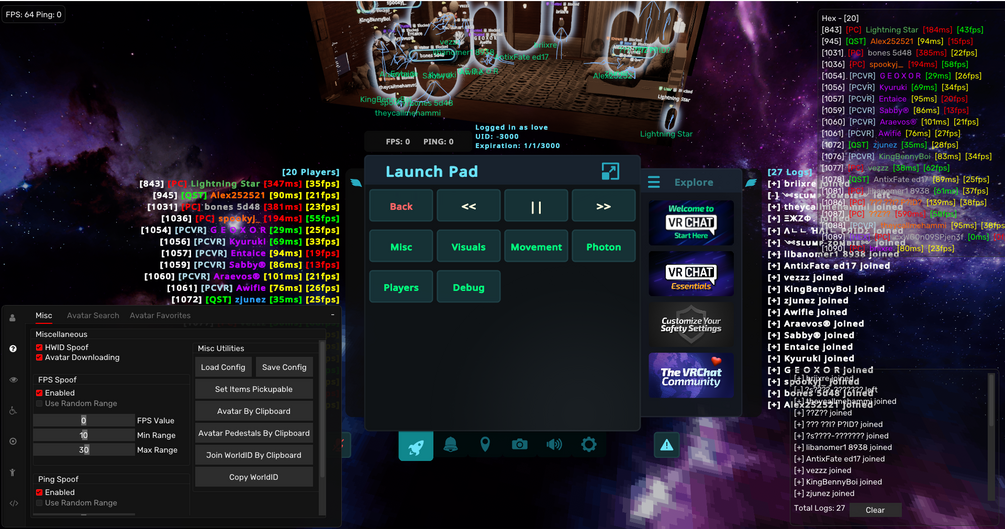Click Avatar By Clipboard button
1005x529 pixels.
(254, 411)
